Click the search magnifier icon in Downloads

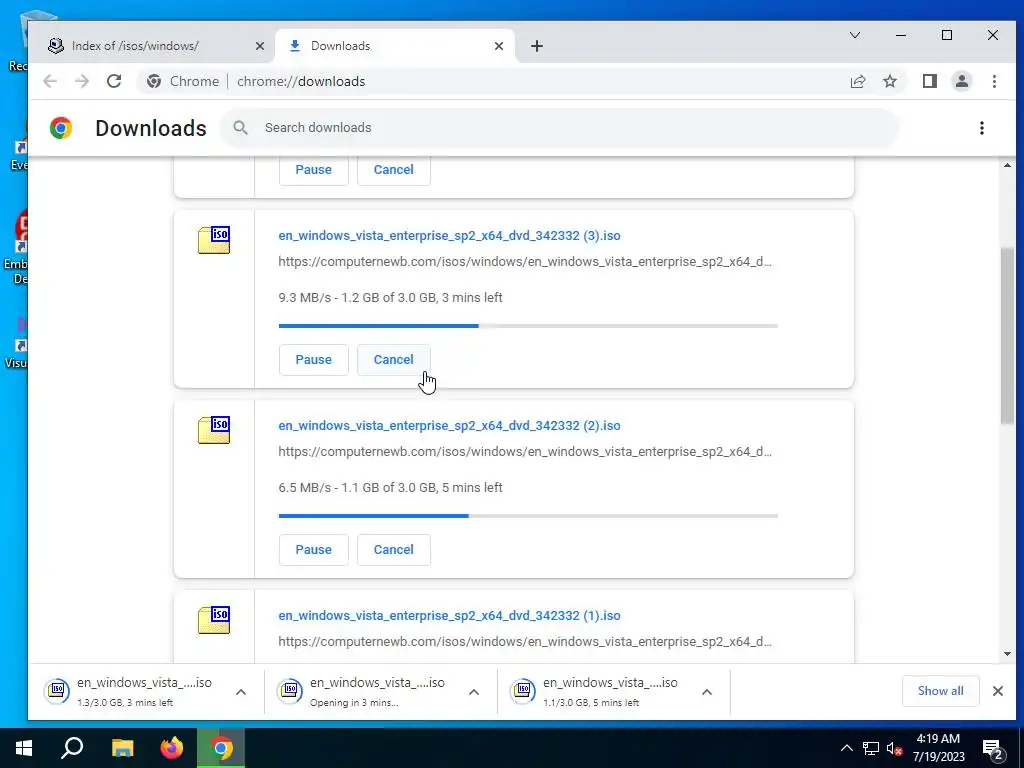pos(240,128)
